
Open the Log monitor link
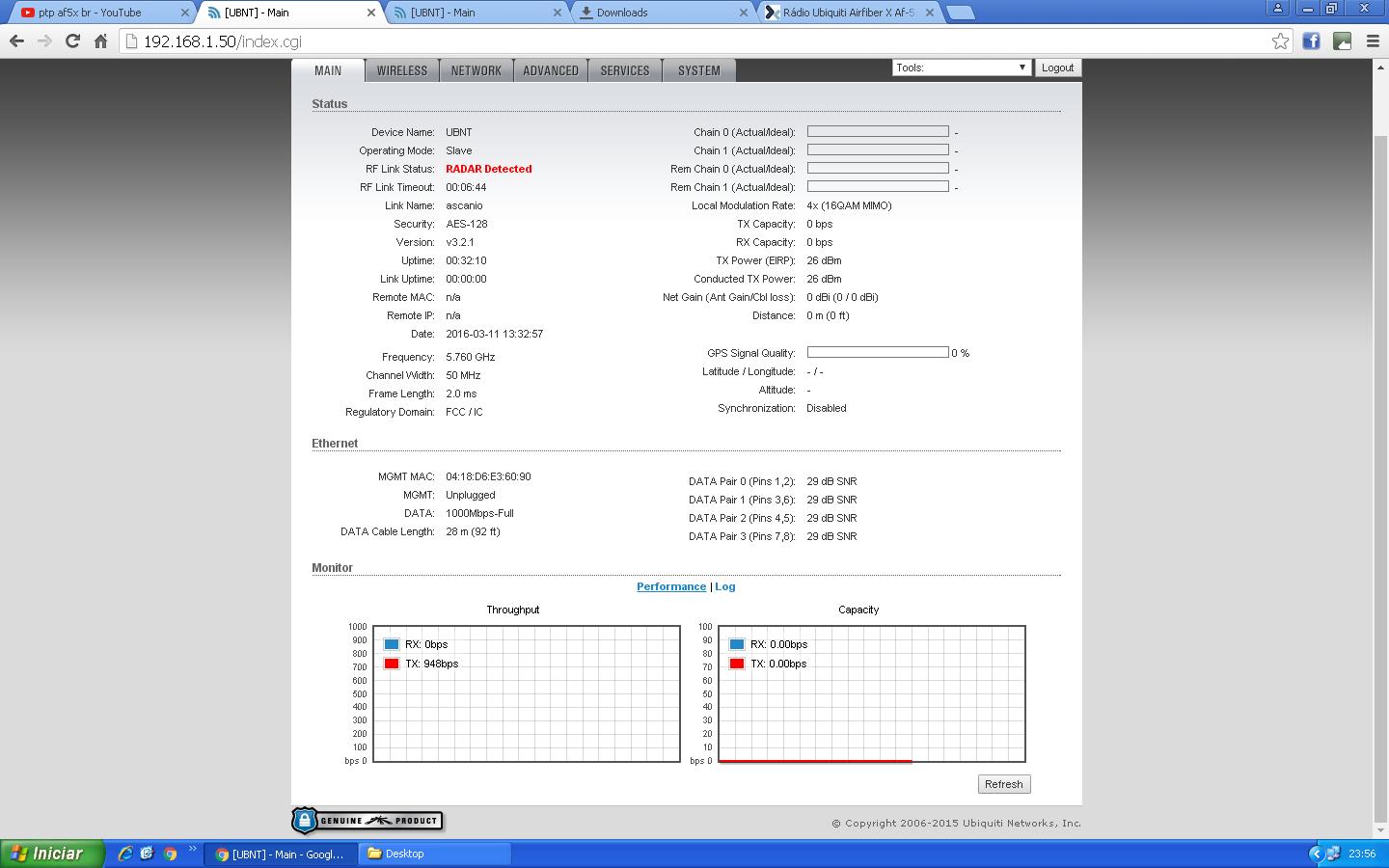724,586
